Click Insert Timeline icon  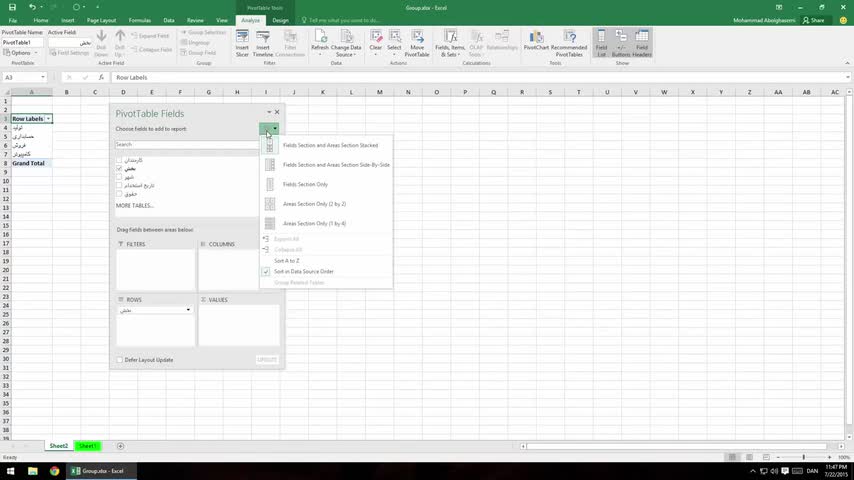[x=263, y=44]
